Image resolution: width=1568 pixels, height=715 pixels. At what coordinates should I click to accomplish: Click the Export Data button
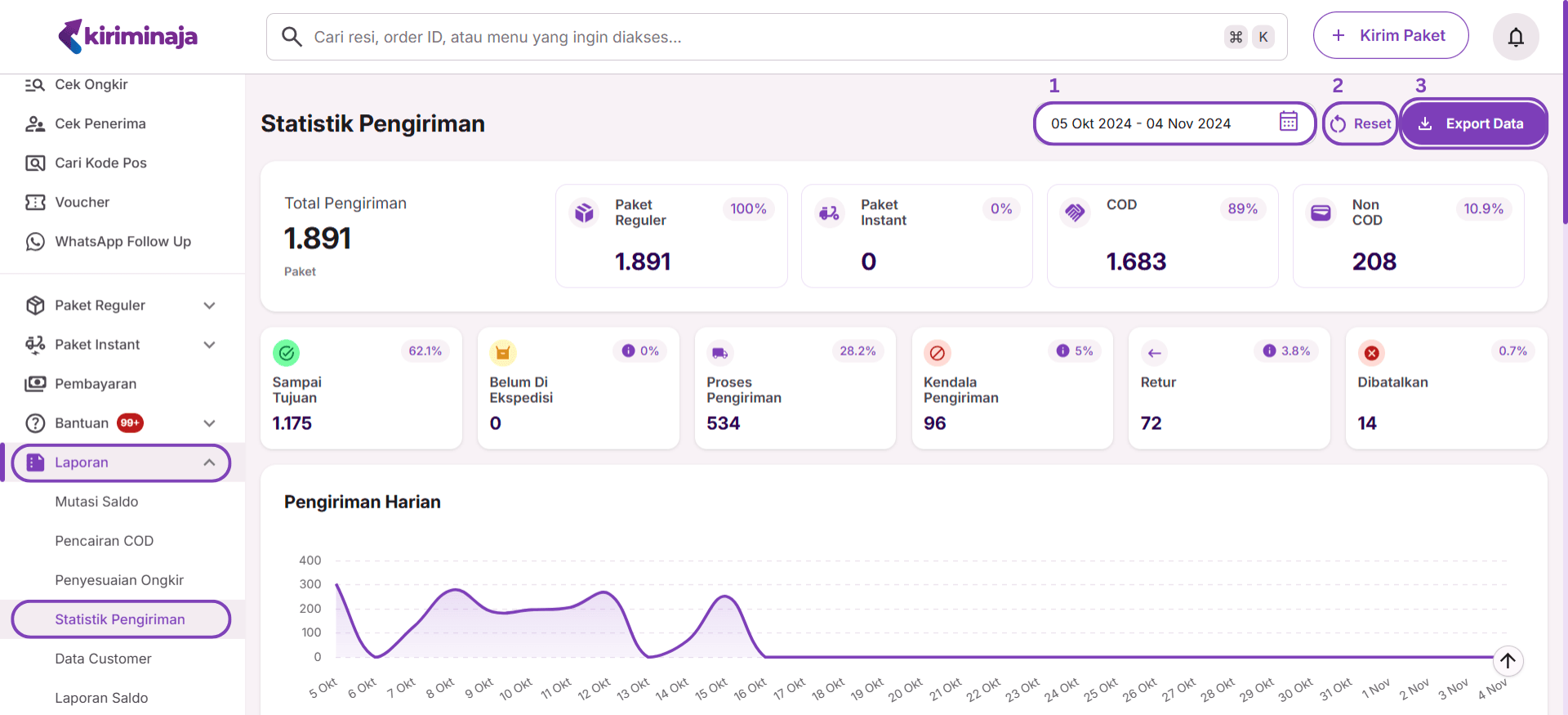pos(1472,123)
